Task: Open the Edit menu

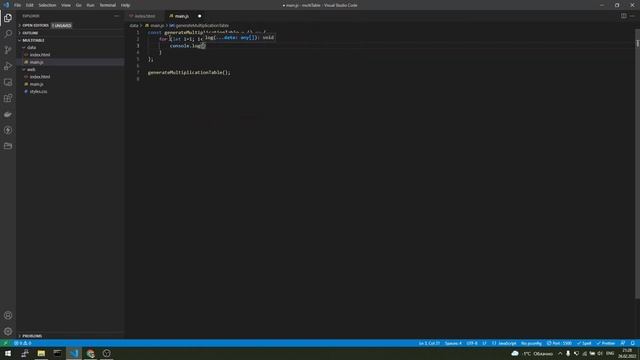Action: pos(30,5)
